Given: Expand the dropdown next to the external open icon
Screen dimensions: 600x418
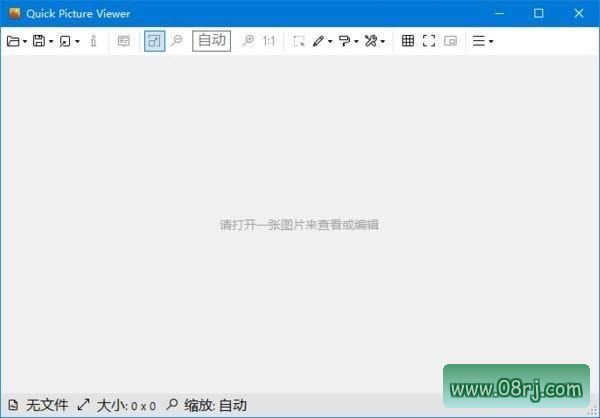Looking at the screenshot, I should (x=77, y=41).
